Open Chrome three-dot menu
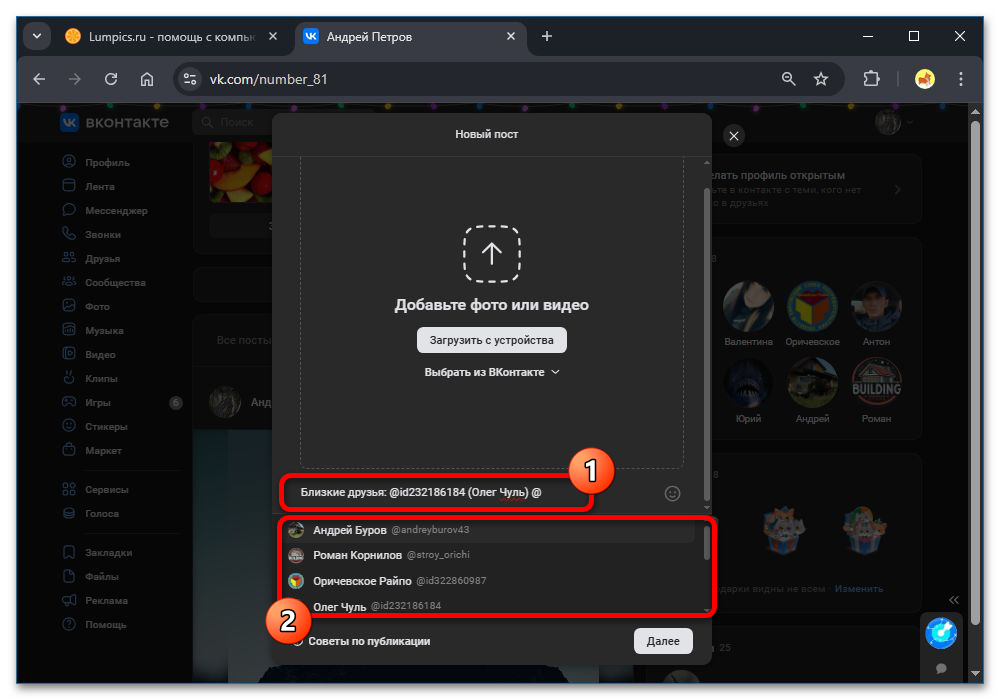Viewport: 1000px width, 700px height. [960, 79]
